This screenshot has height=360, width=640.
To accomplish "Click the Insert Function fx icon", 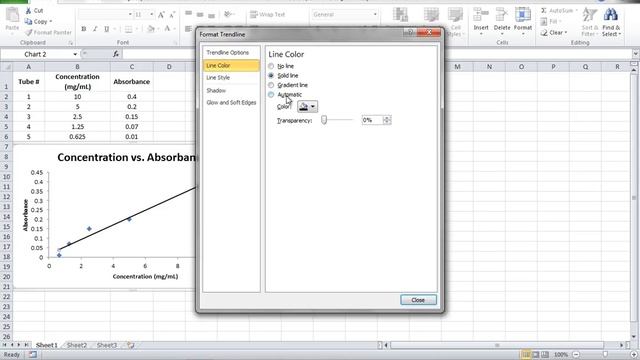I will click(x=116, y=54).
